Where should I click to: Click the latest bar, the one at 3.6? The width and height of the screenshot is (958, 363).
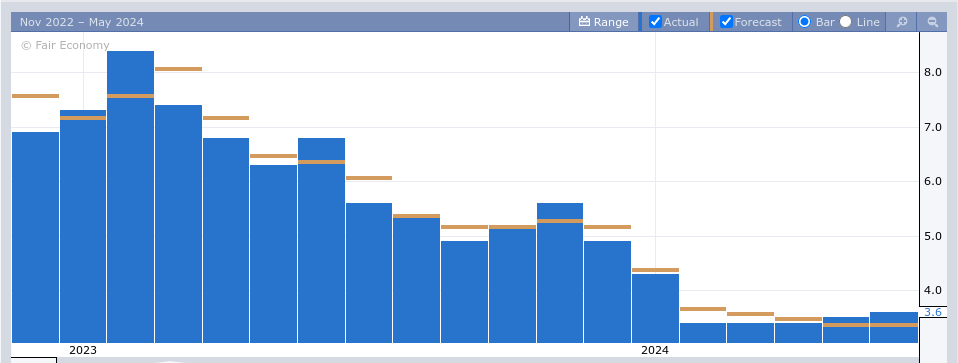click(x=893, y=327)
